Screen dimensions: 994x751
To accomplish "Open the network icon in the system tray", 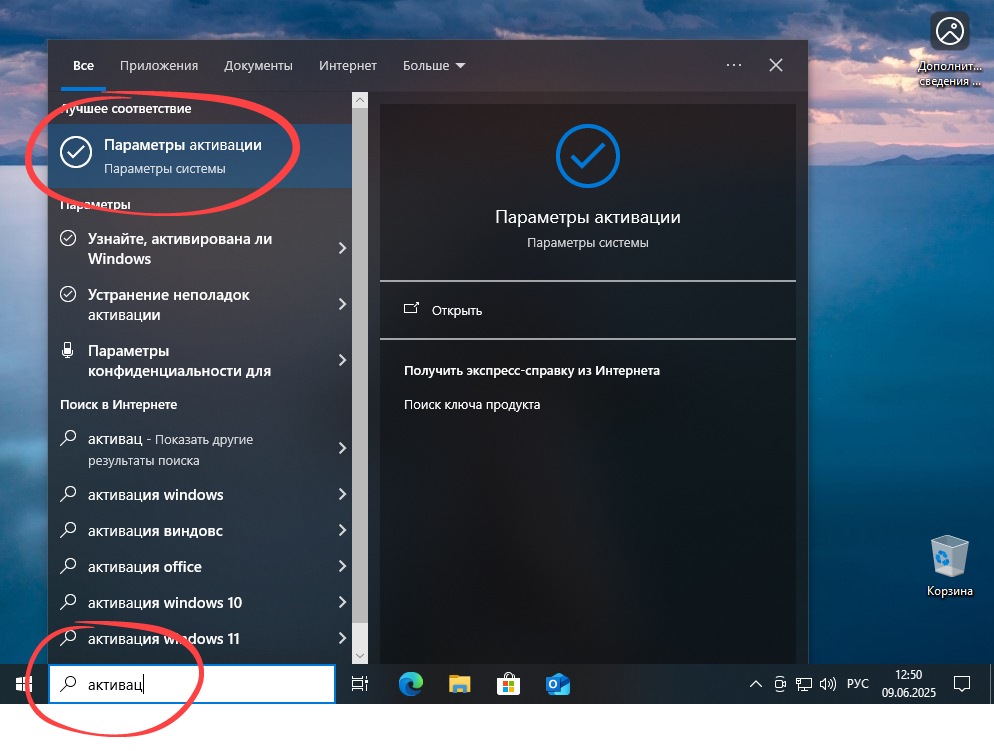I will pyautogui.click(x=804, y=684).
